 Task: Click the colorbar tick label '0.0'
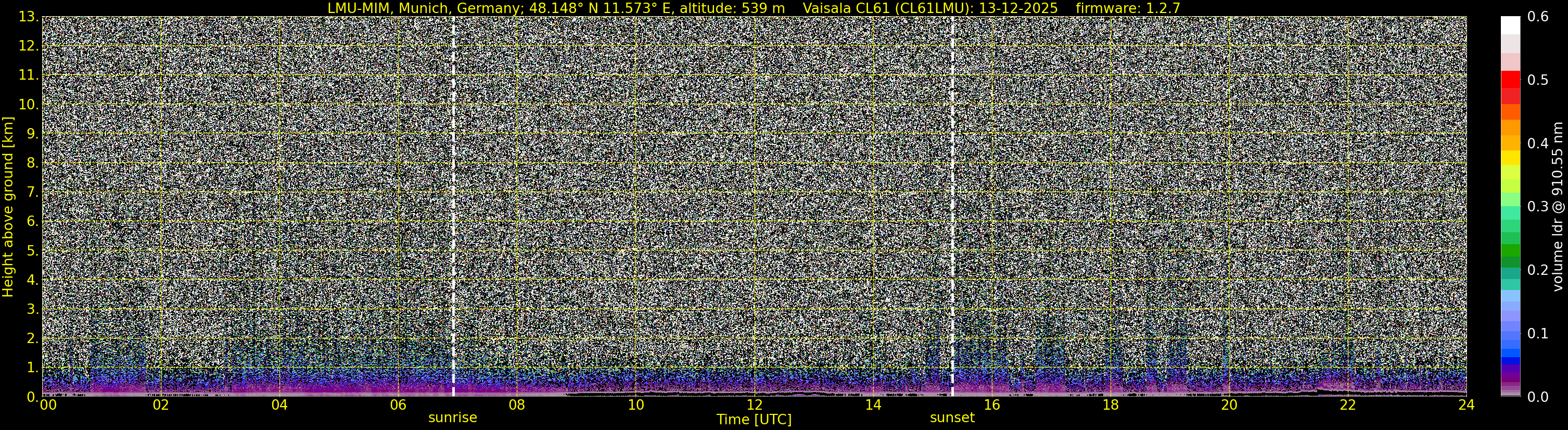point(1538,397)
